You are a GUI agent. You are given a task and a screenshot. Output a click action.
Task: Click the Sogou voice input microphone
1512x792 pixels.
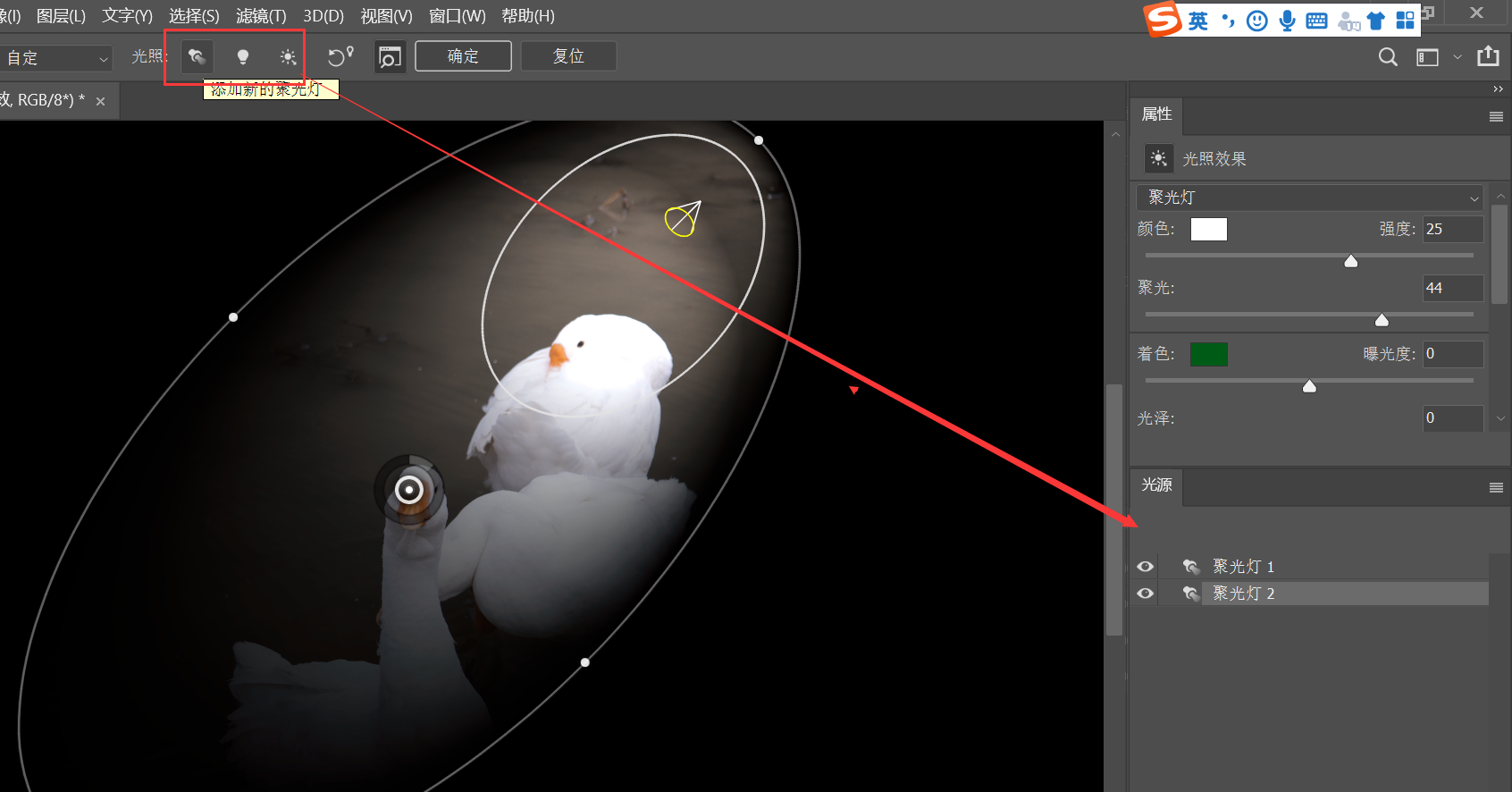coord(1287,21)
